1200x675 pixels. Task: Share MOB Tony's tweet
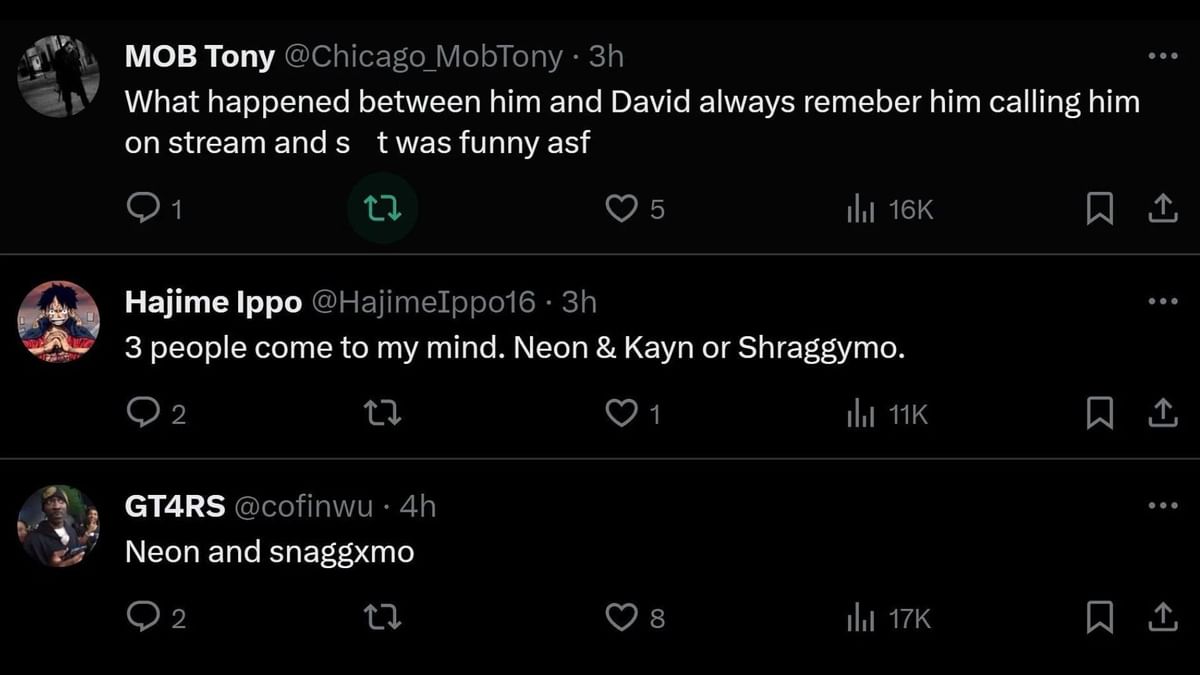tap(1161, 209)
